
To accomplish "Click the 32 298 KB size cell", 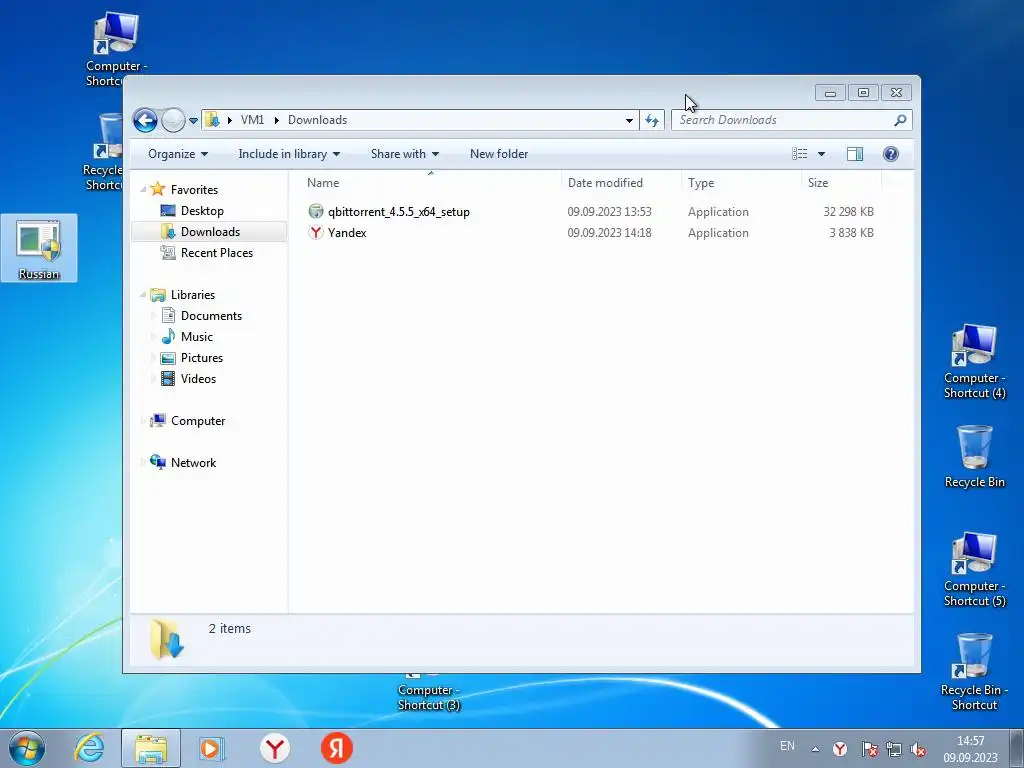I will pyautogui.click(x=848, y=212).
